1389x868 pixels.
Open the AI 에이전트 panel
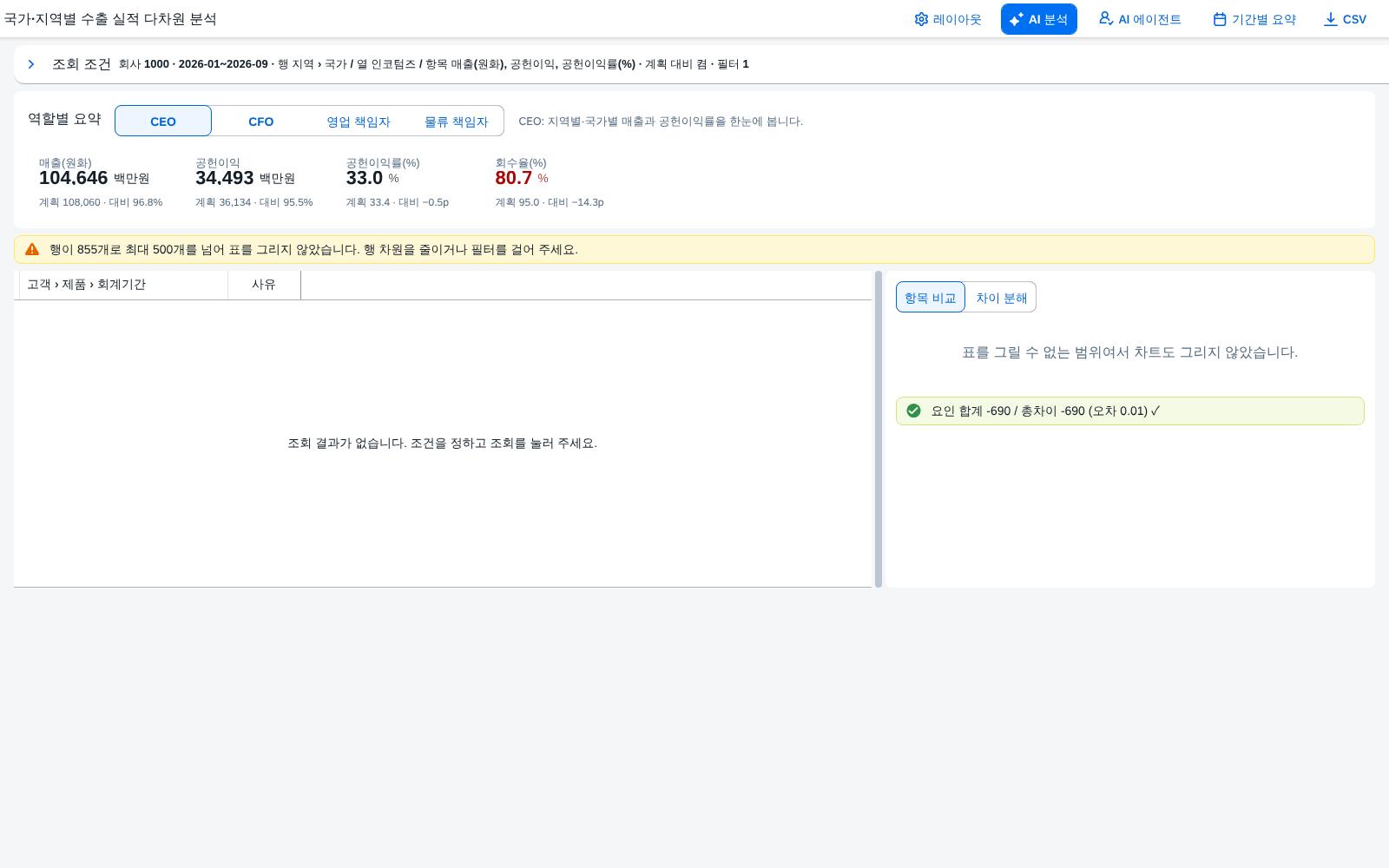[1140, 19]
